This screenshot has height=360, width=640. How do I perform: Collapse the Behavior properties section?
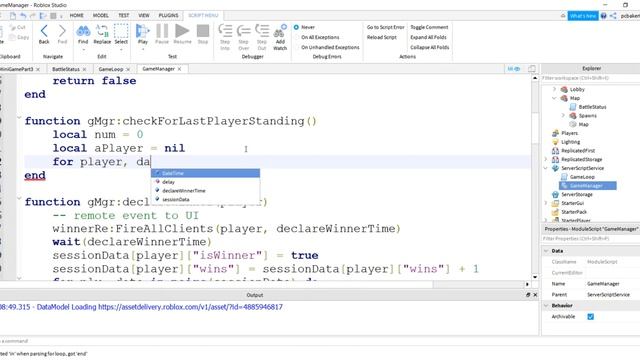pos(546,306)
